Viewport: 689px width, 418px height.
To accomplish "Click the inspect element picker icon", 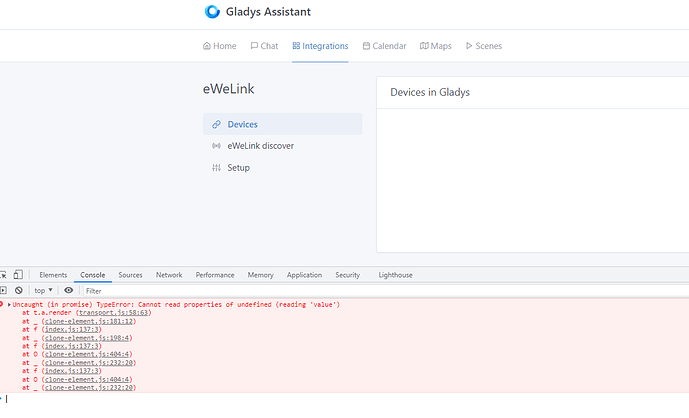I will tap(3, 275).
